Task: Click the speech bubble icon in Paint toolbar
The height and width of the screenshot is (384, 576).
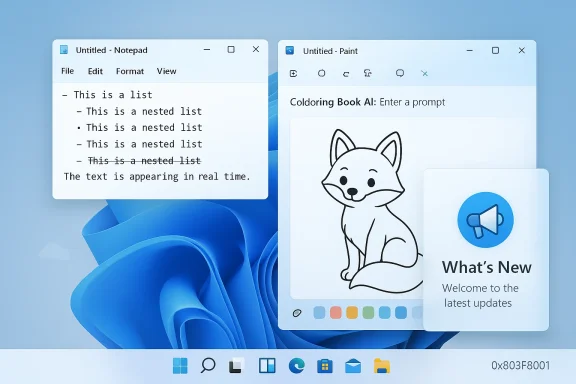Action: [x=400, y=73]
